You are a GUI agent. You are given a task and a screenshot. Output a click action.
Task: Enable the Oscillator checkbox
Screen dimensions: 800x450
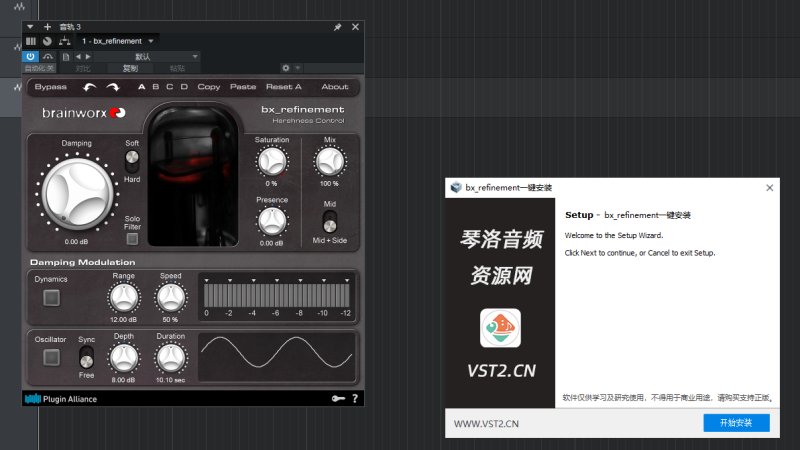51,358
